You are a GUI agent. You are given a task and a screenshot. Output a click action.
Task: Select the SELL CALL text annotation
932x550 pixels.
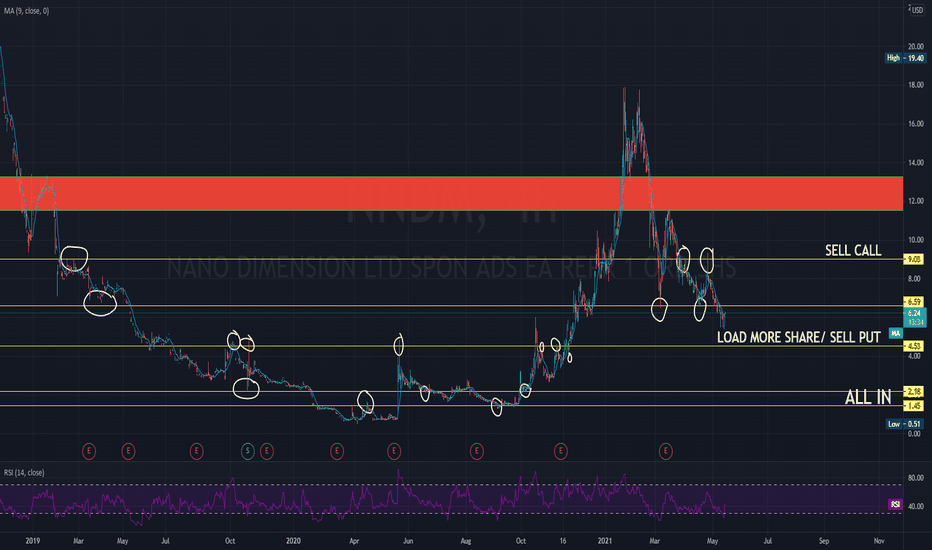[x=853, y=250]
